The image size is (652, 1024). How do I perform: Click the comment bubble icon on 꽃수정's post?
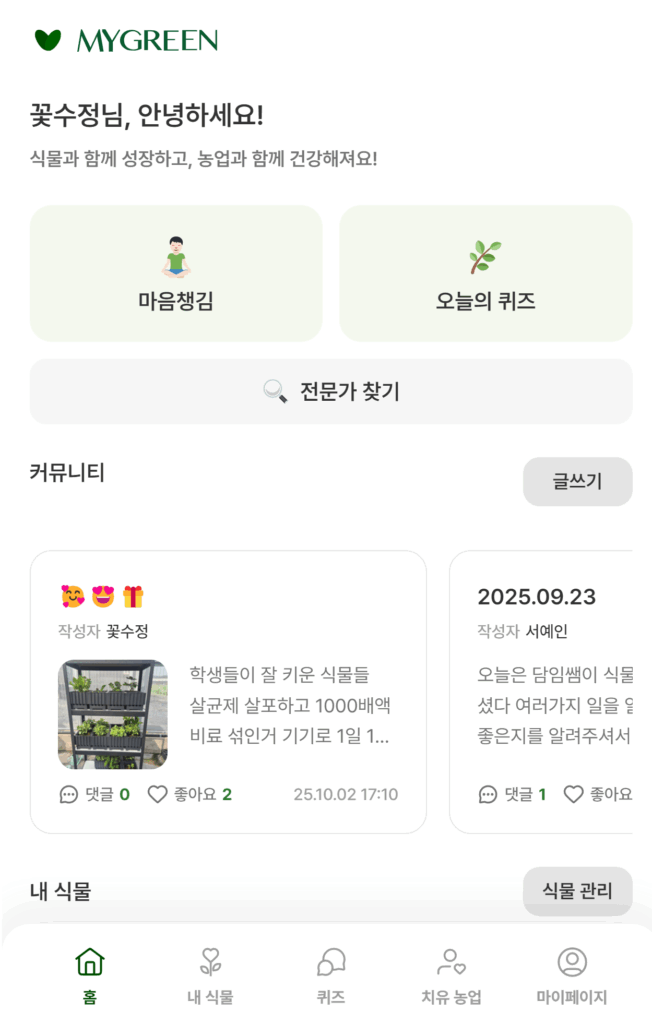tap(69, 795)
